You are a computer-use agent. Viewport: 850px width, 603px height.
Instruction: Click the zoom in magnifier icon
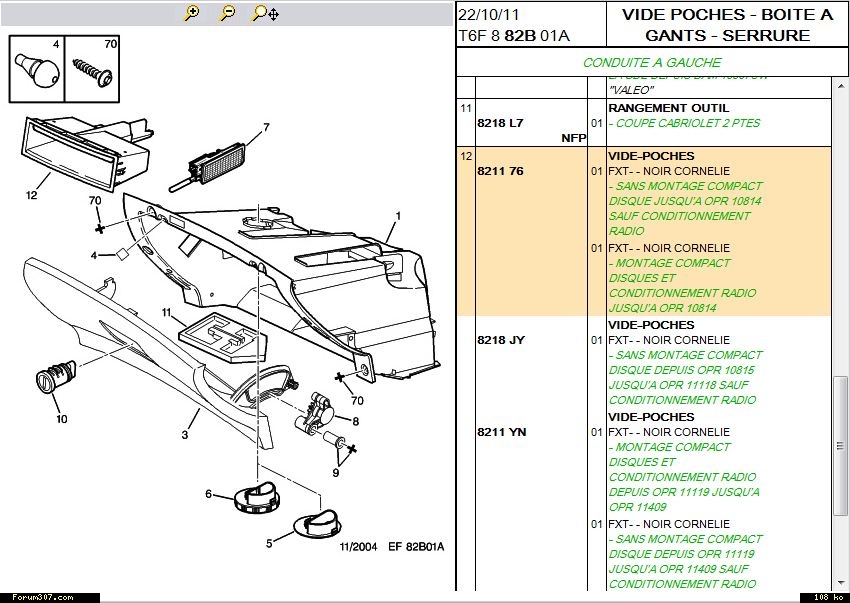coord(192,13)
